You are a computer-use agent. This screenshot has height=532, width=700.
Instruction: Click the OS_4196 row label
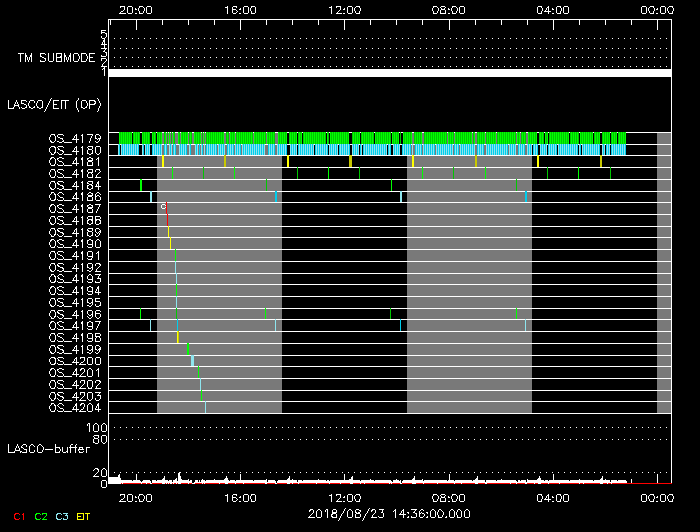pos(74,314)
